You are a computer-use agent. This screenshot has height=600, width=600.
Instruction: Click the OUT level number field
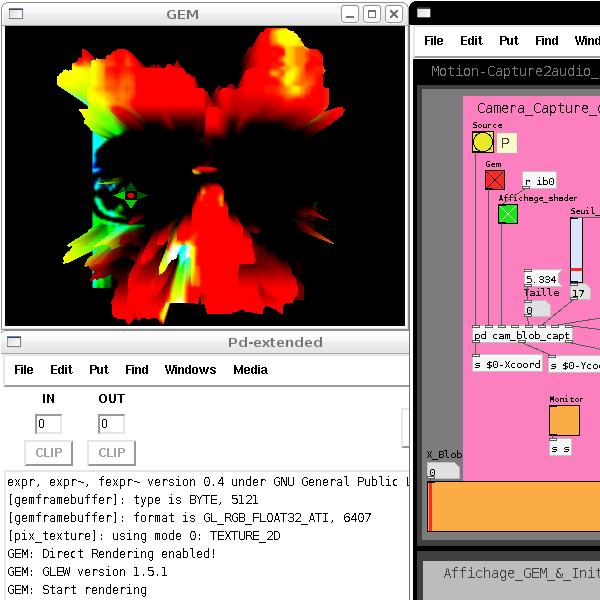tap(111, 424)
